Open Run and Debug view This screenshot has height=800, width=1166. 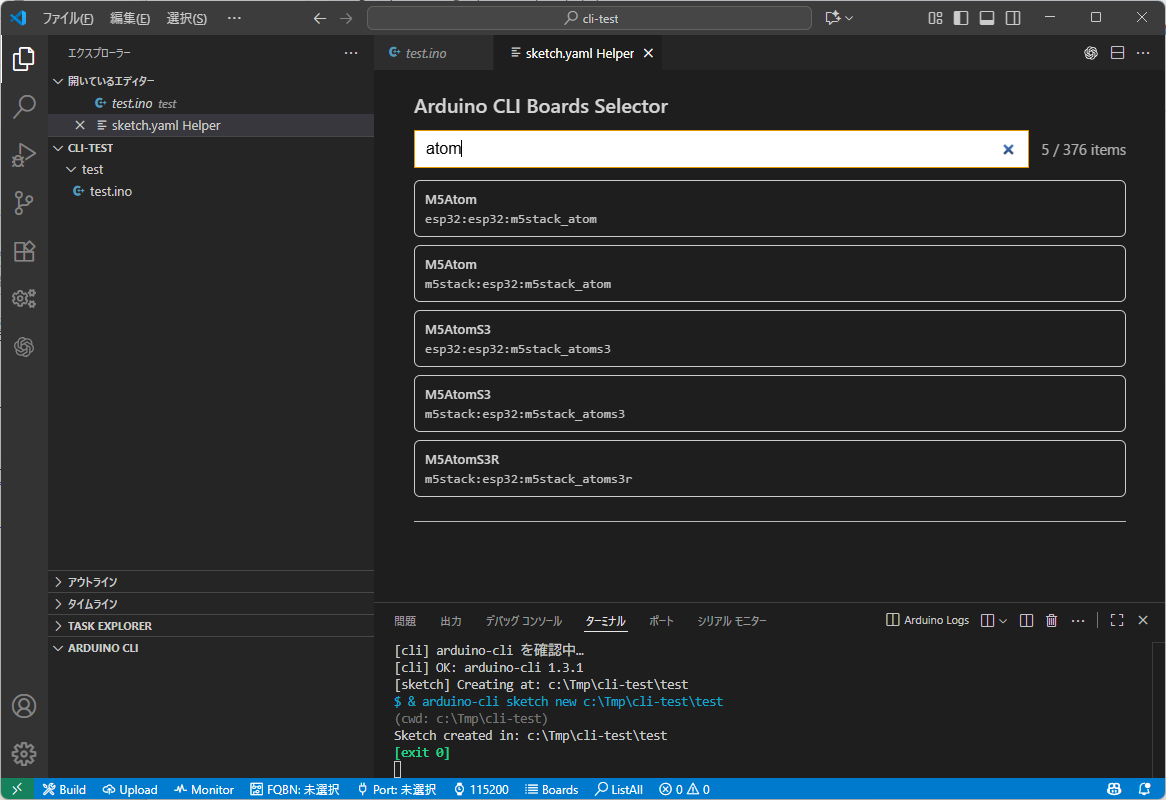[x=24, y=155]
